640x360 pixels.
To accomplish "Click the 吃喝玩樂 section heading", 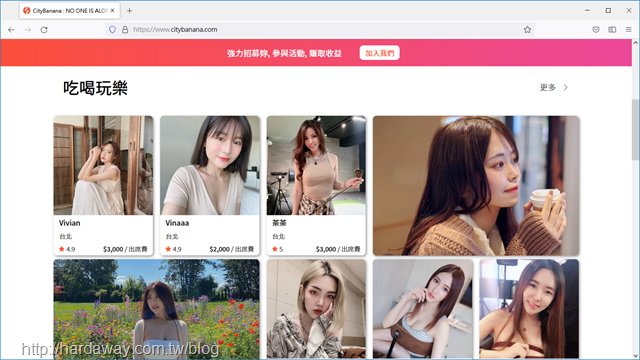I will click(x=96, y=88).
